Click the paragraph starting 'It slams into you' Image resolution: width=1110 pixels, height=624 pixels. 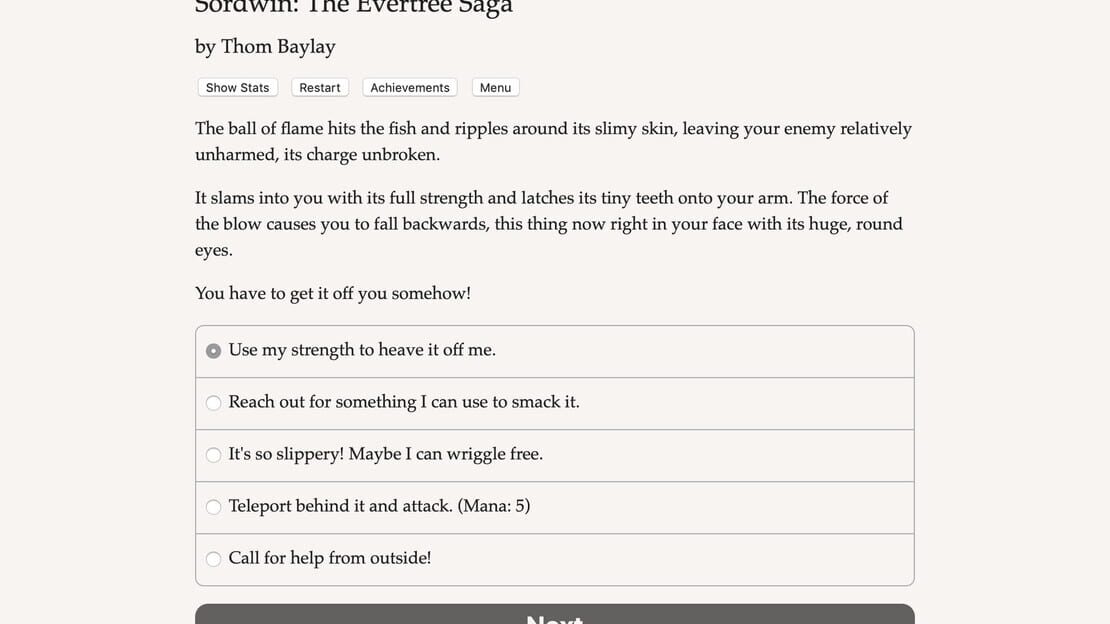point(549,224)
